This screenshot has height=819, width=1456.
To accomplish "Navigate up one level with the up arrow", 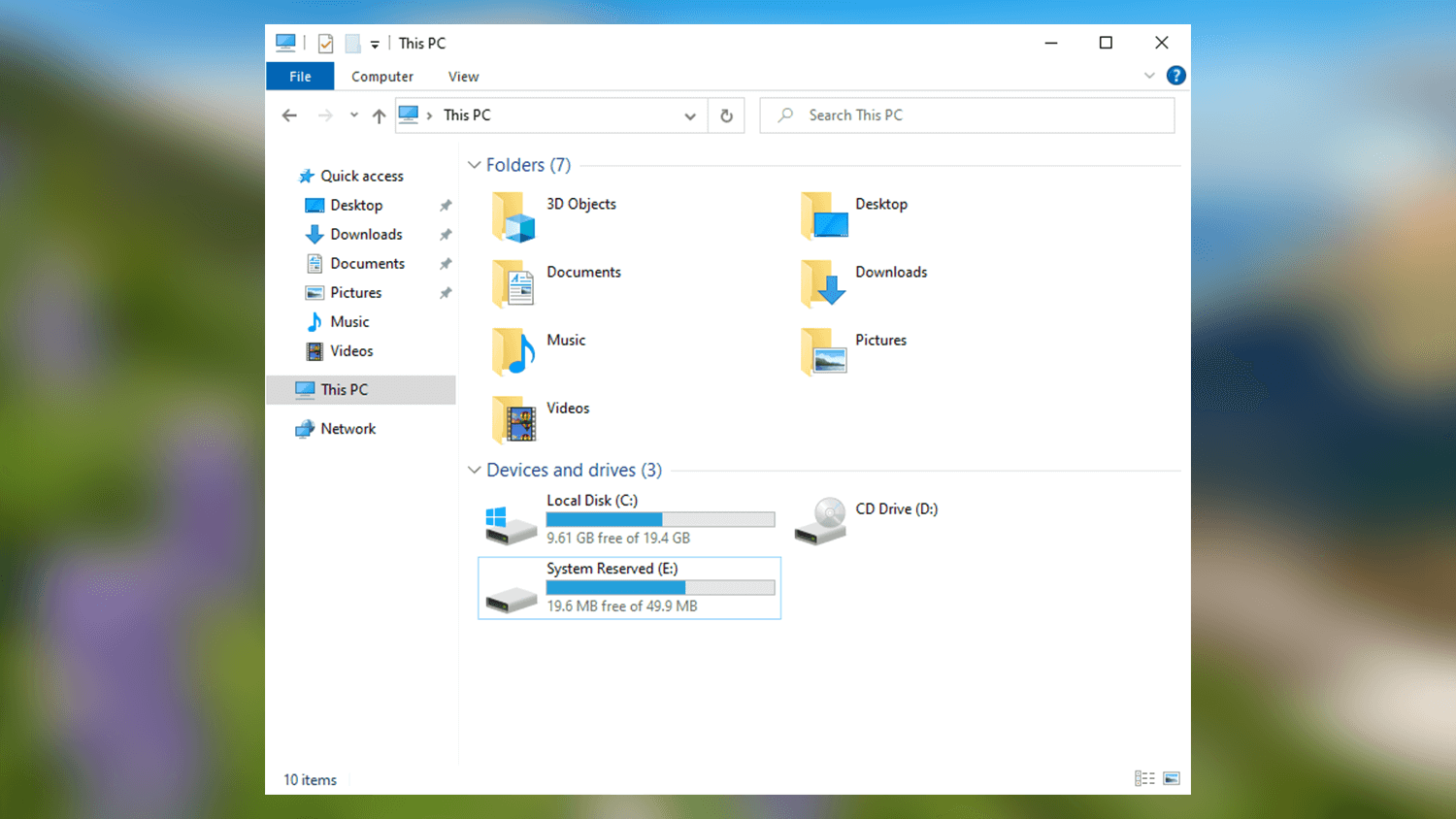I will 379,115.
